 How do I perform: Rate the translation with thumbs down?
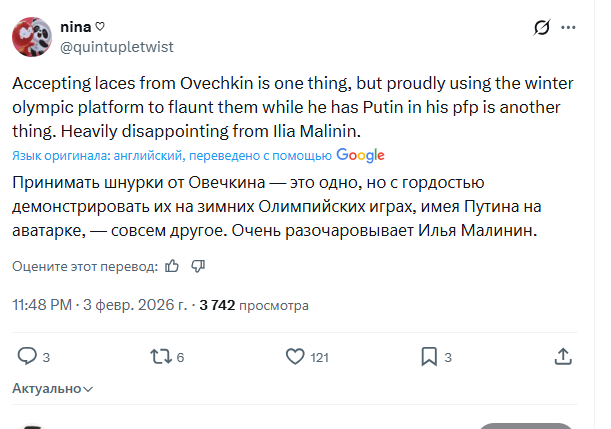click(x=198, y=266)
